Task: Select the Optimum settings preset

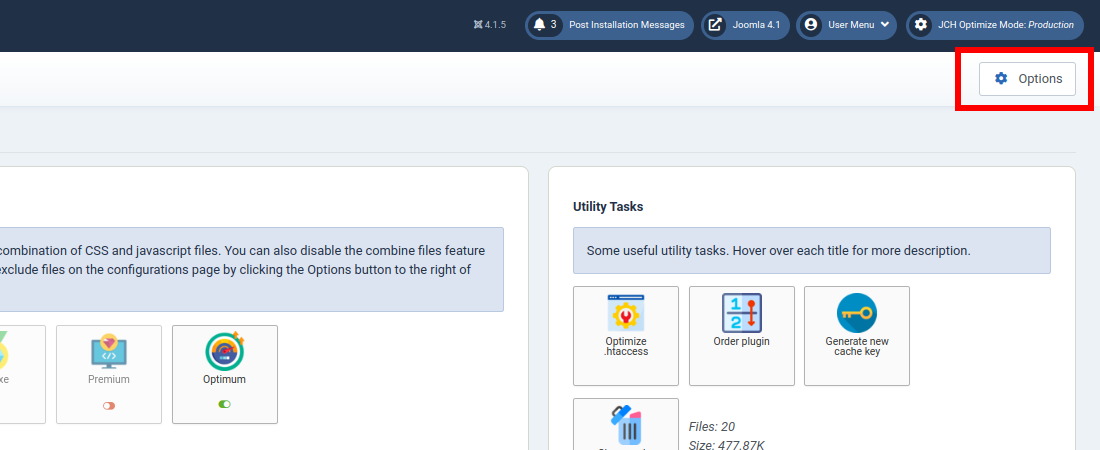Action: point(224,374)
